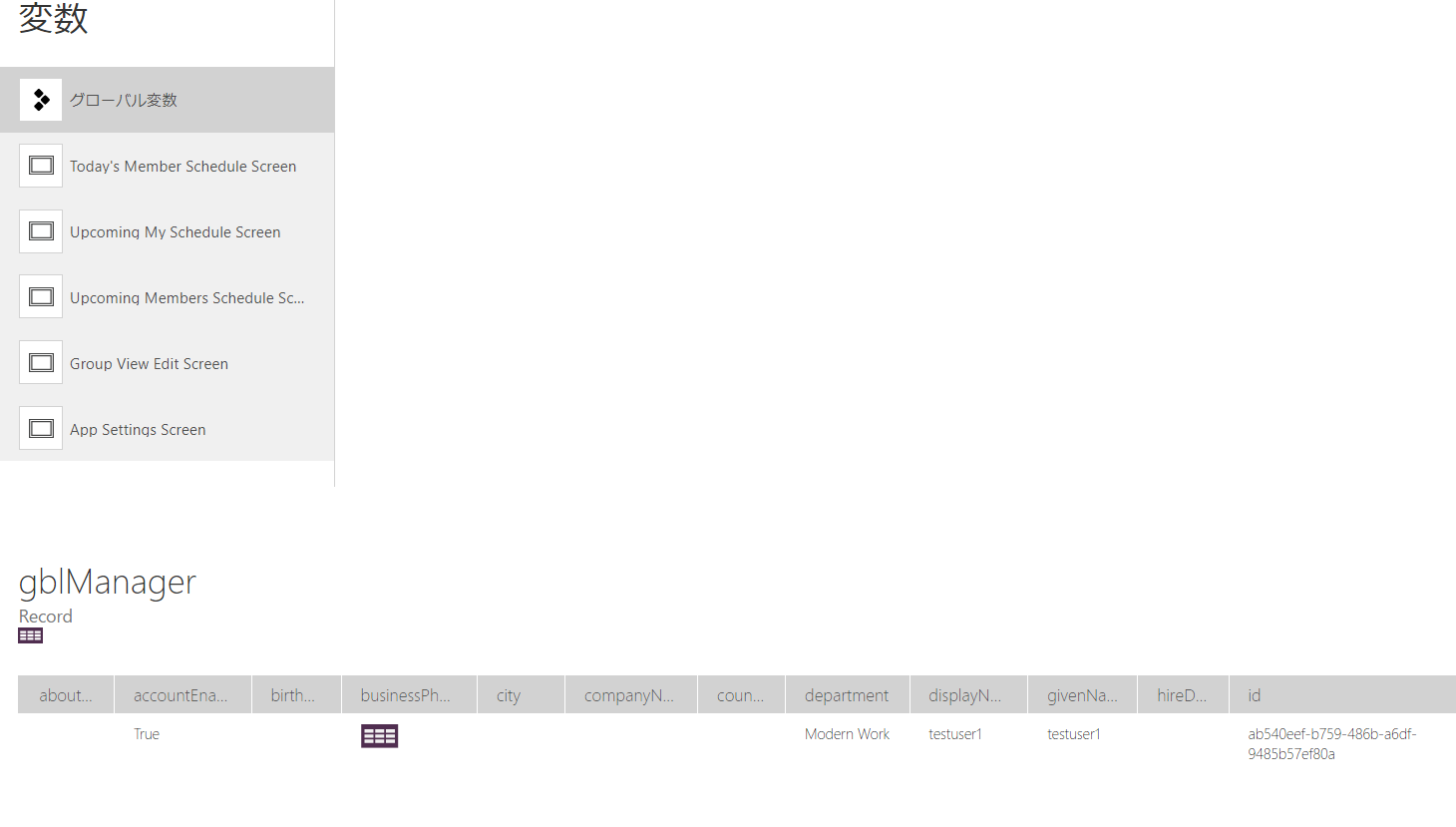Click the id column header
Viewport: 1456px width, 827px height.
pos(1342,695)
